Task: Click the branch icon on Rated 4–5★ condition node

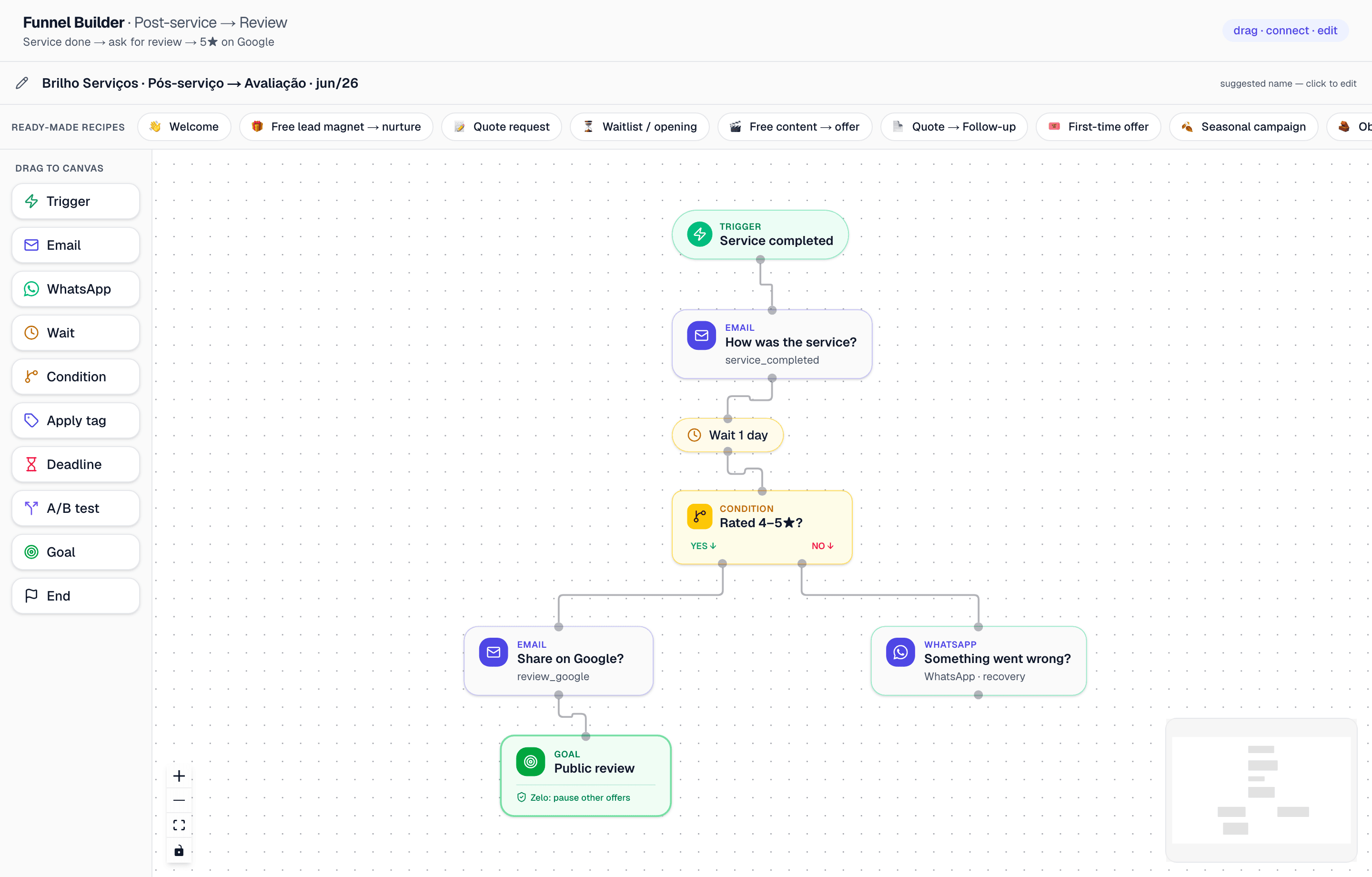Action: [700, 517]
